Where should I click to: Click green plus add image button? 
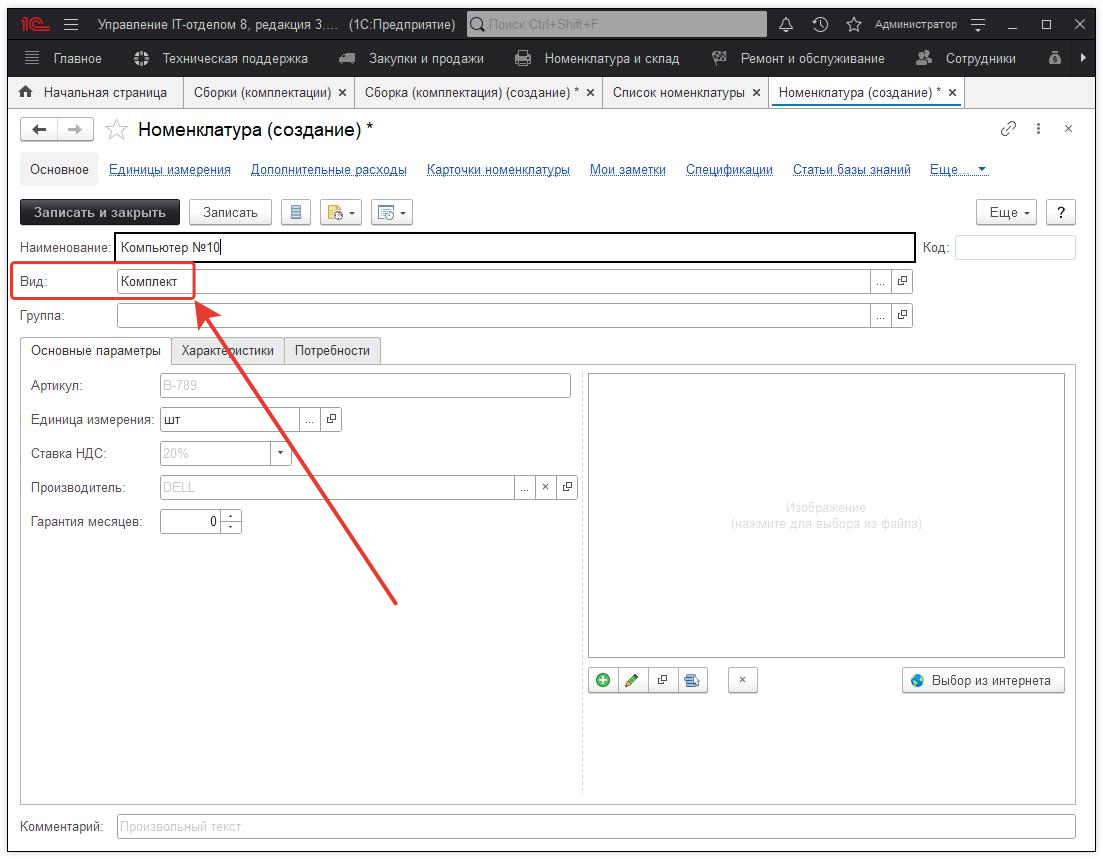pos(603,681)
